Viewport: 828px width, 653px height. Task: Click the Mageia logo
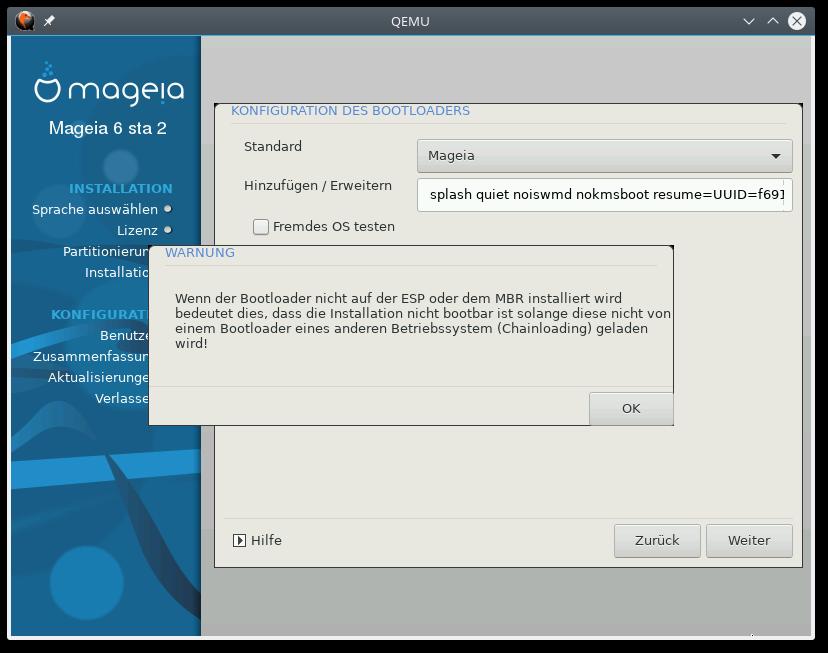109,84
